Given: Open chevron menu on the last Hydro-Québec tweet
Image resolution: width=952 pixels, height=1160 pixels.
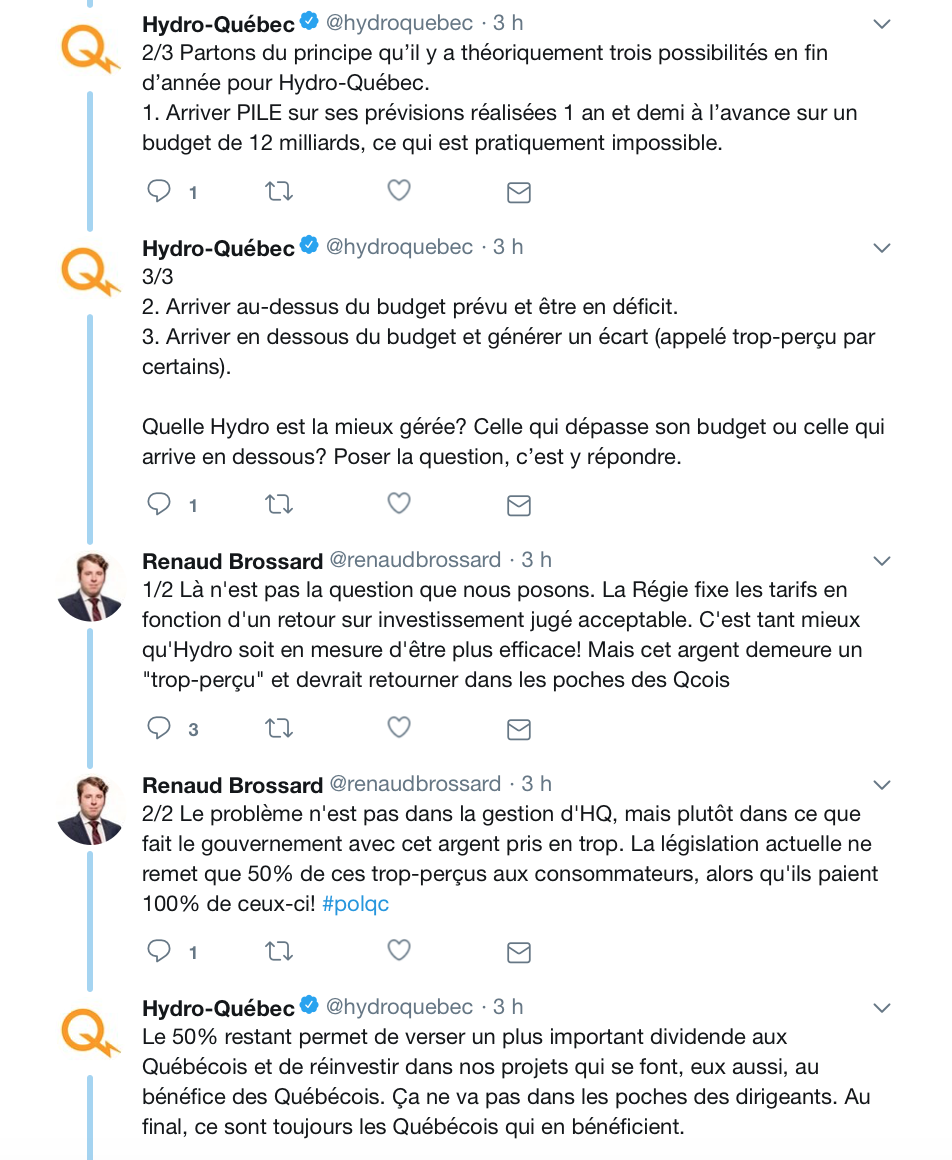Looking at the screenshot, I should coord(882,1007).
